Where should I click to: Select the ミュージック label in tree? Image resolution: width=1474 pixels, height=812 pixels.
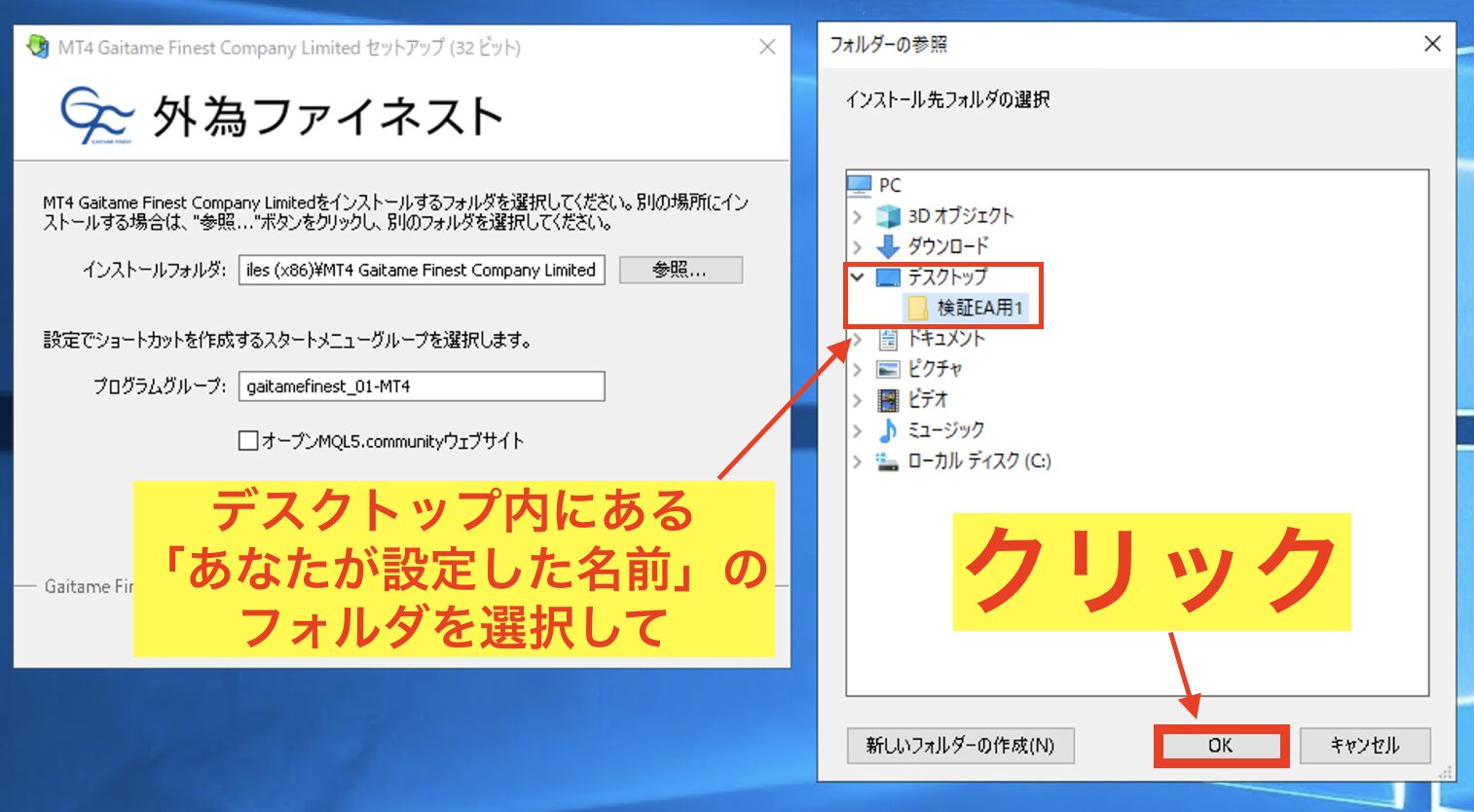[945, 429]
